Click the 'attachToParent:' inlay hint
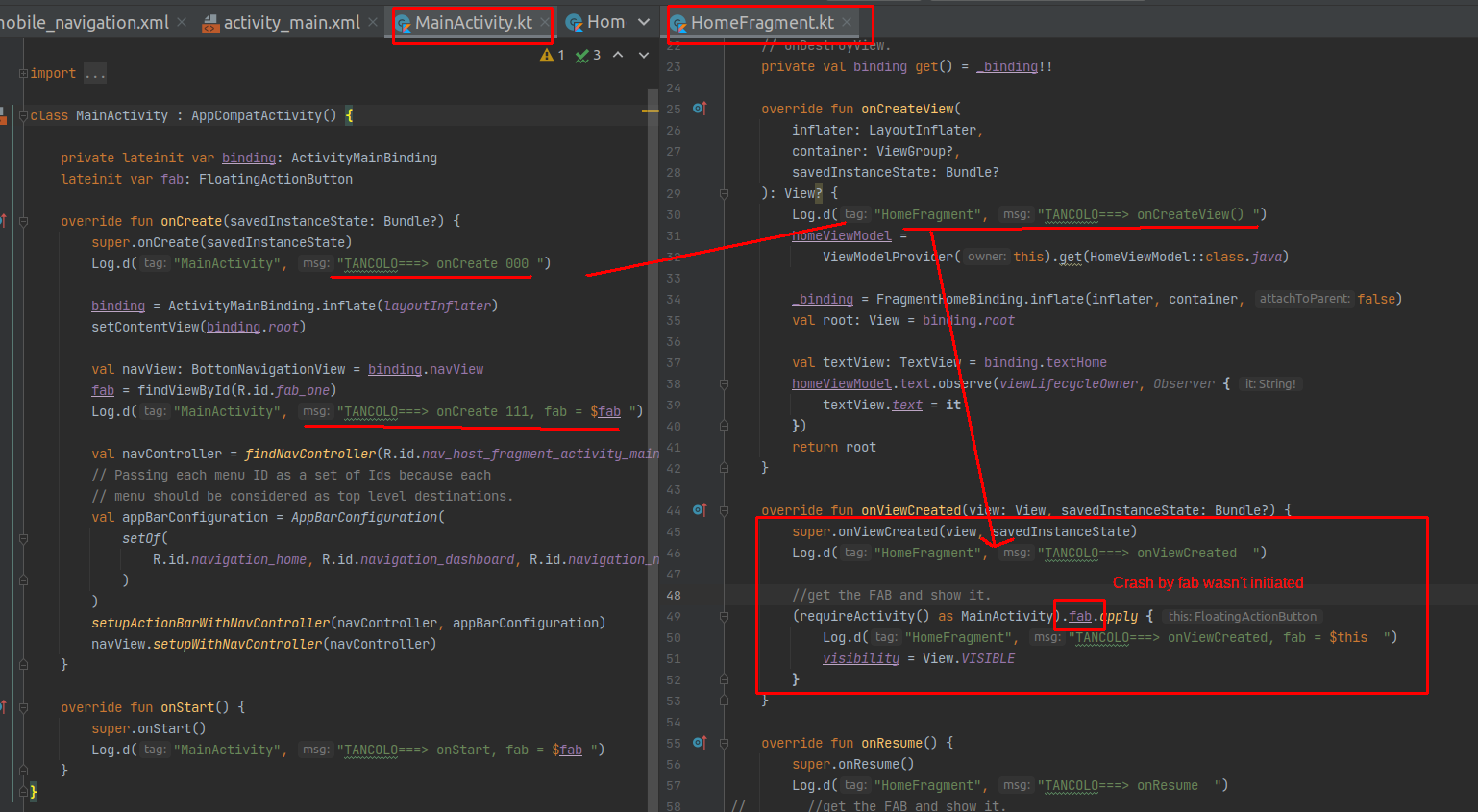The height and width of the screenshot is (812, 1478). tap(1304, 299)
